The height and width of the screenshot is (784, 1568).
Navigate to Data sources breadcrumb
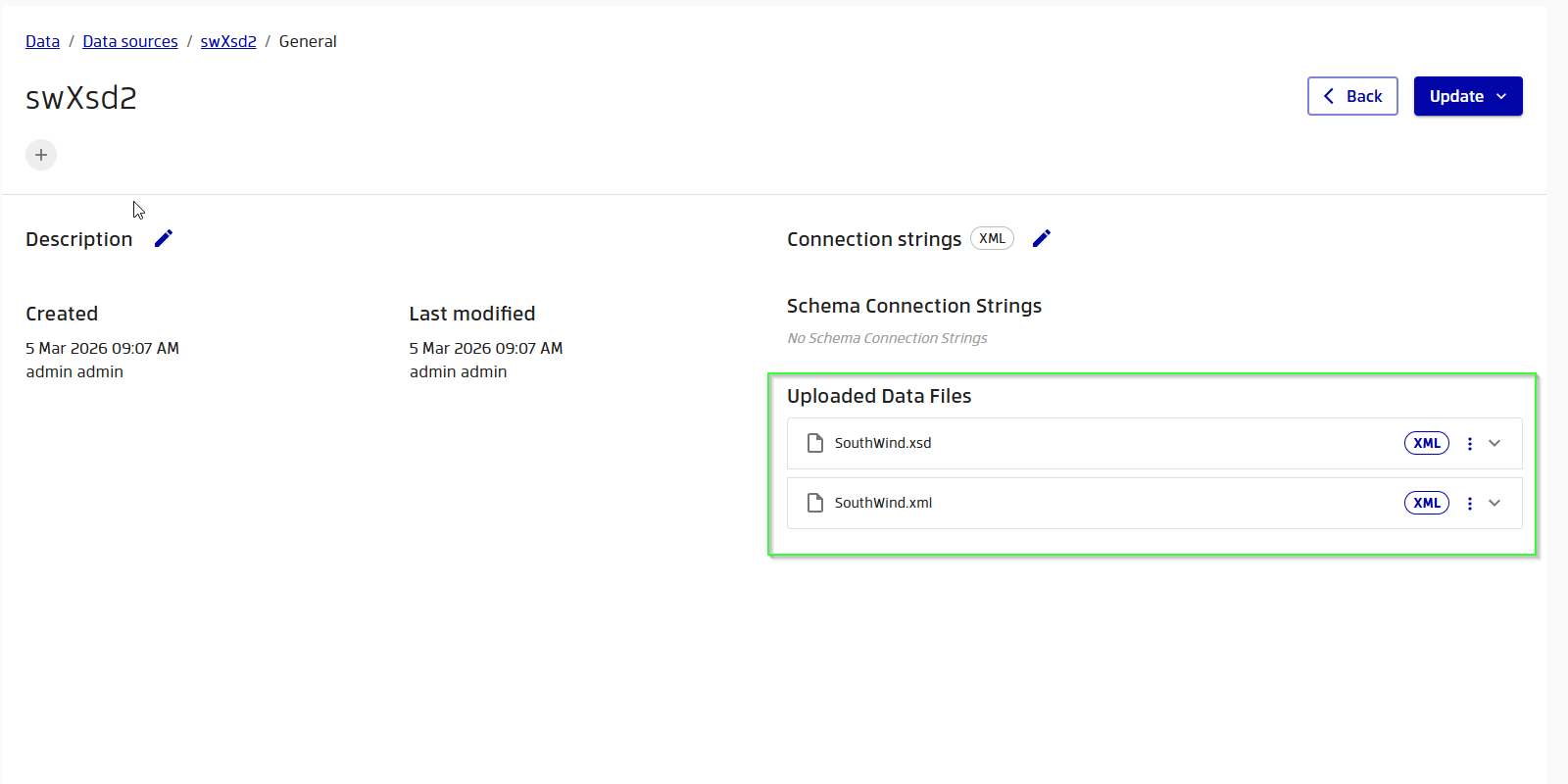pos(130,41)
